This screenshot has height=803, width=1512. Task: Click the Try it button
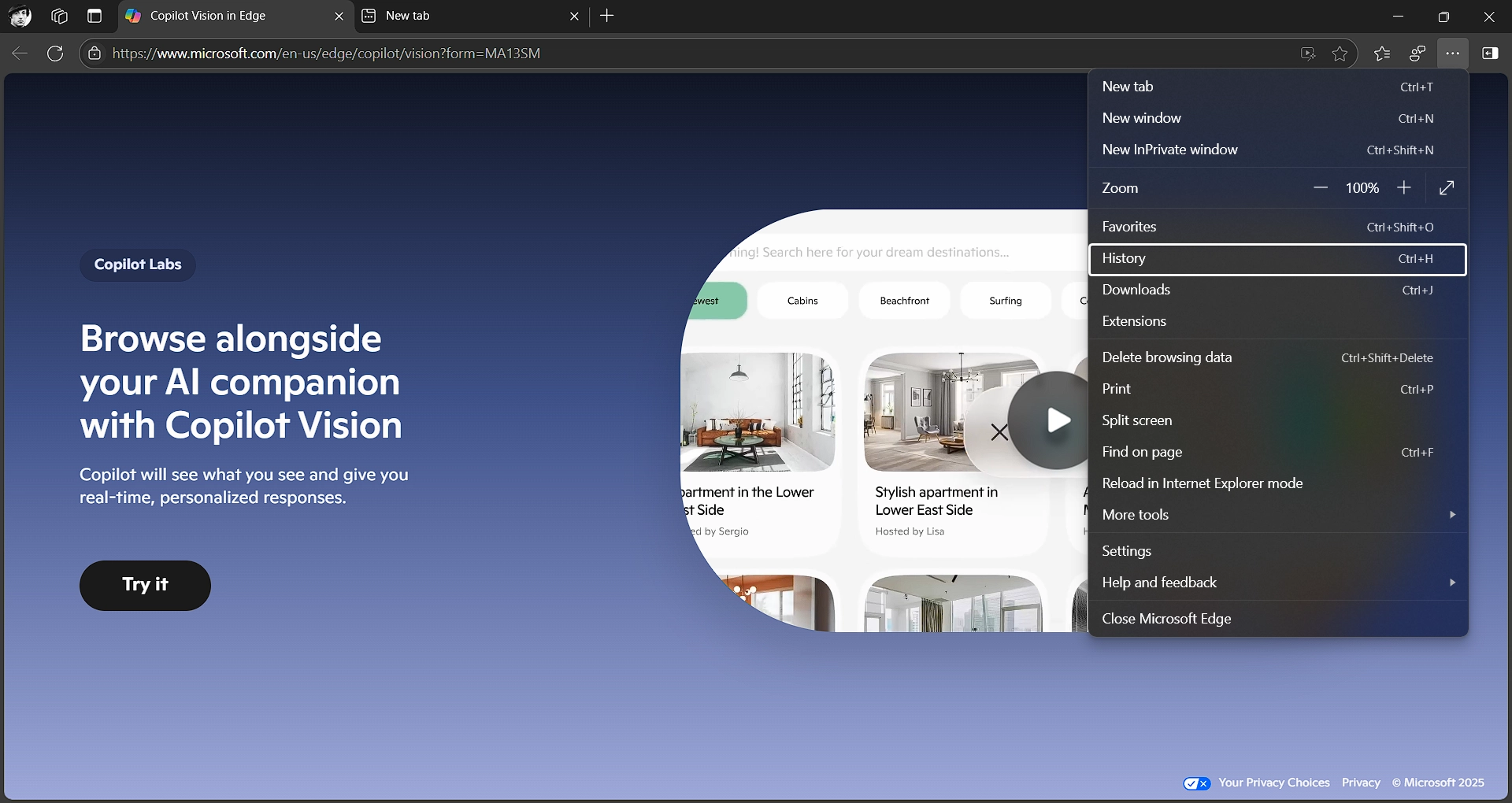[x=145, y=585]
